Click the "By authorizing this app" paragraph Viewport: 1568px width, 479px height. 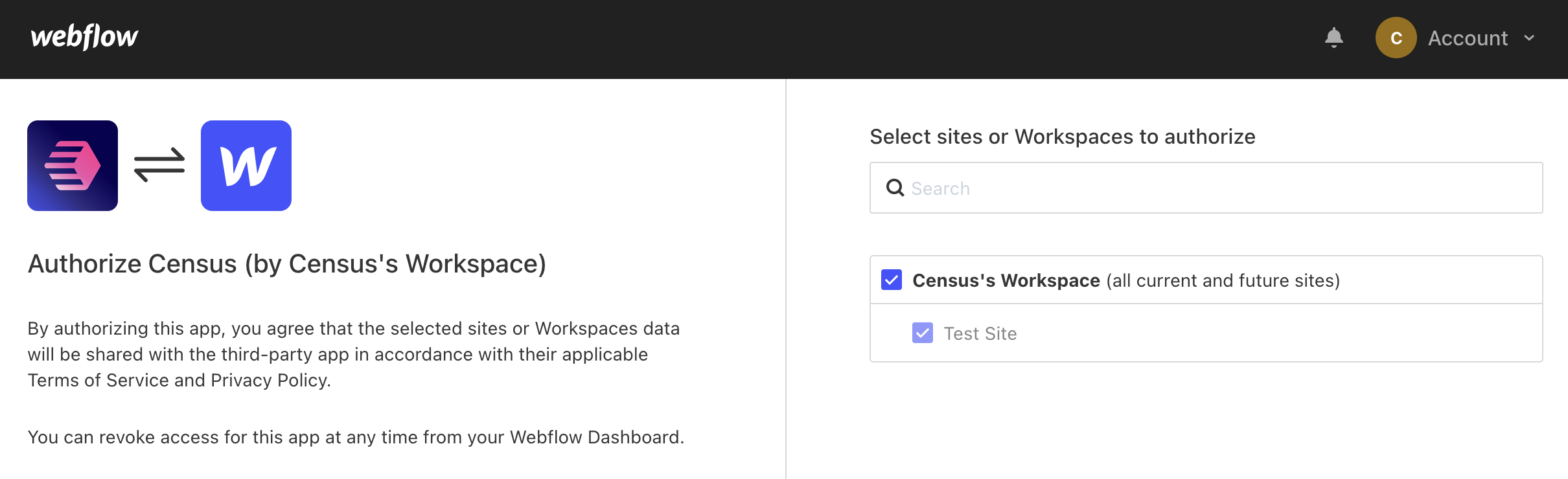coord(353,329)
